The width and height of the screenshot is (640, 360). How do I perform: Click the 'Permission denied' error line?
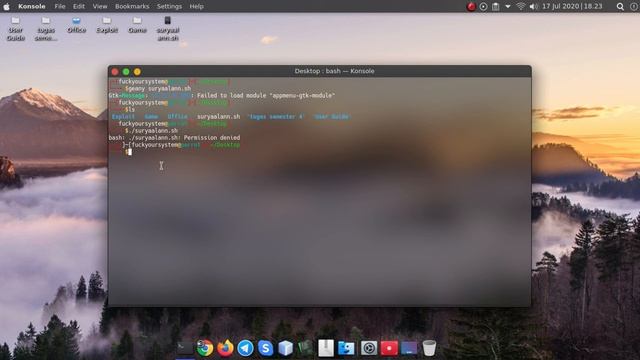click(x=174, y=138)
